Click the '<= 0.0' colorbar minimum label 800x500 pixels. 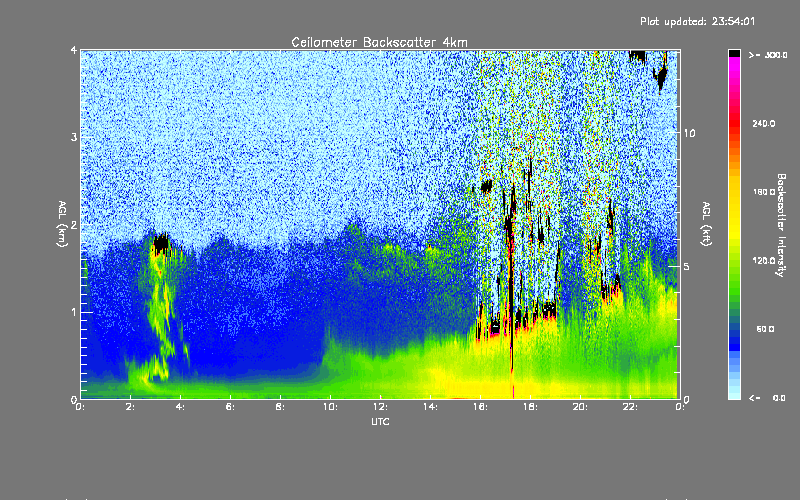click(767, 398)
